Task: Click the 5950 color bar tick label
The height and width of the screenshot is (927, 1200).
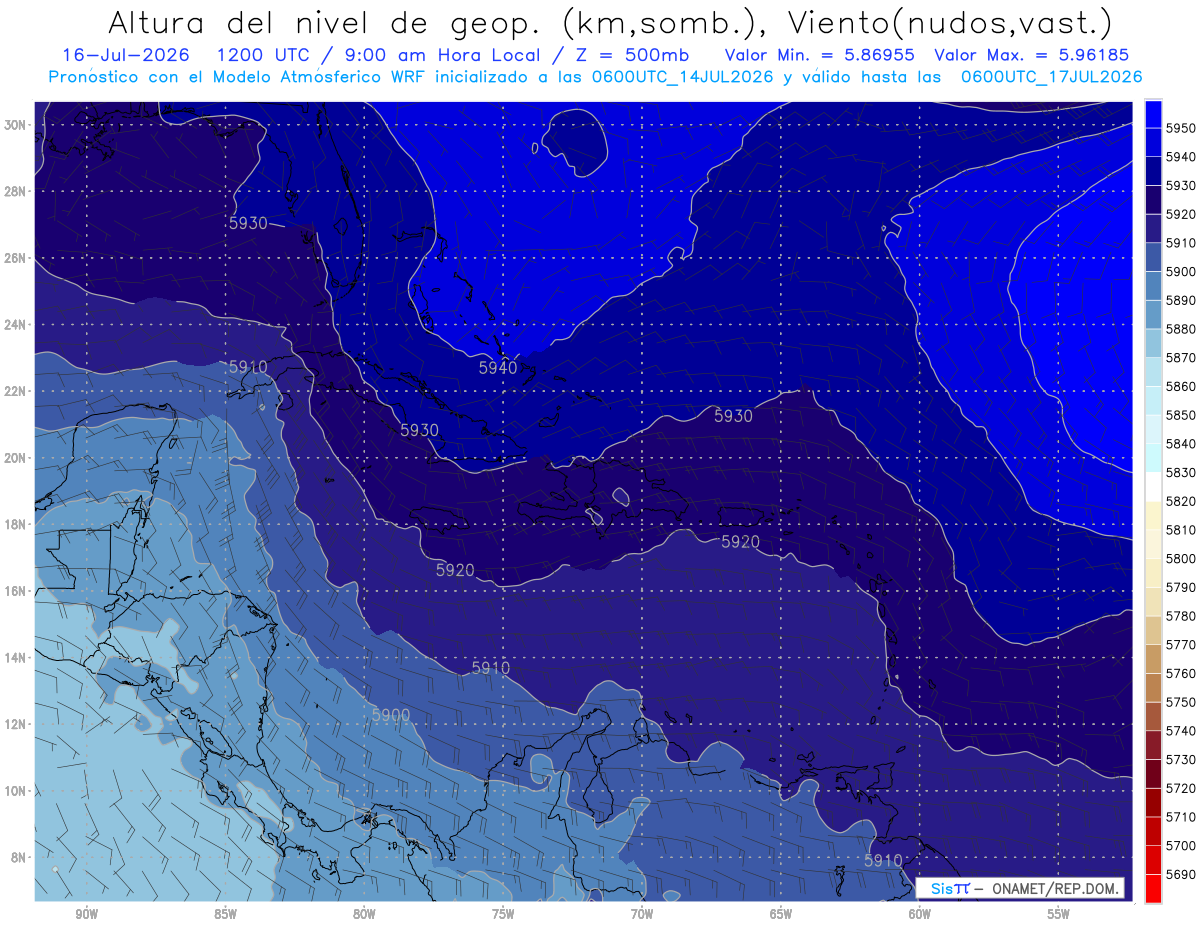Action: (x=1181, y=128)
